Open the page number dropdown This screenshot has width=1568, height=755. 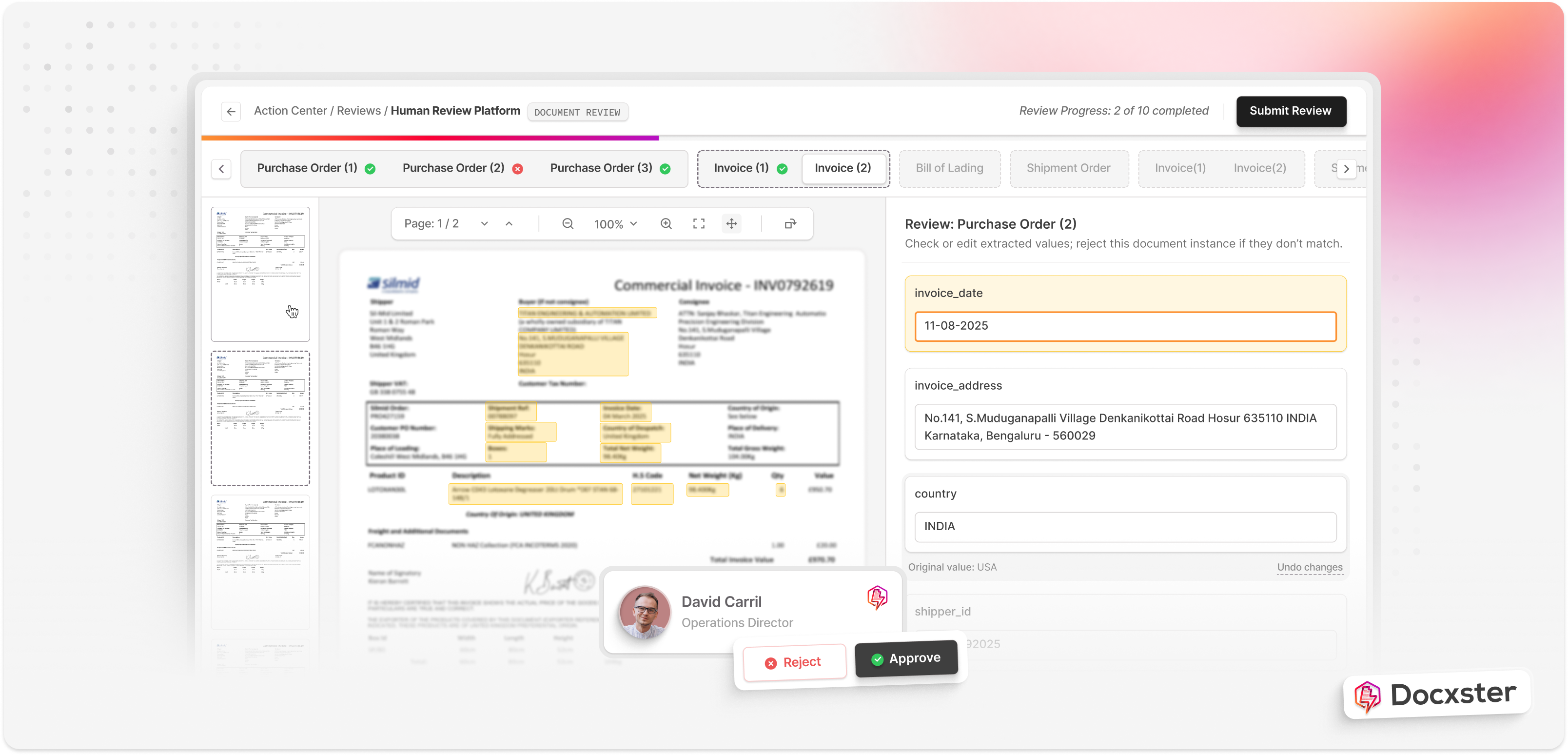[x=484, y=224]
